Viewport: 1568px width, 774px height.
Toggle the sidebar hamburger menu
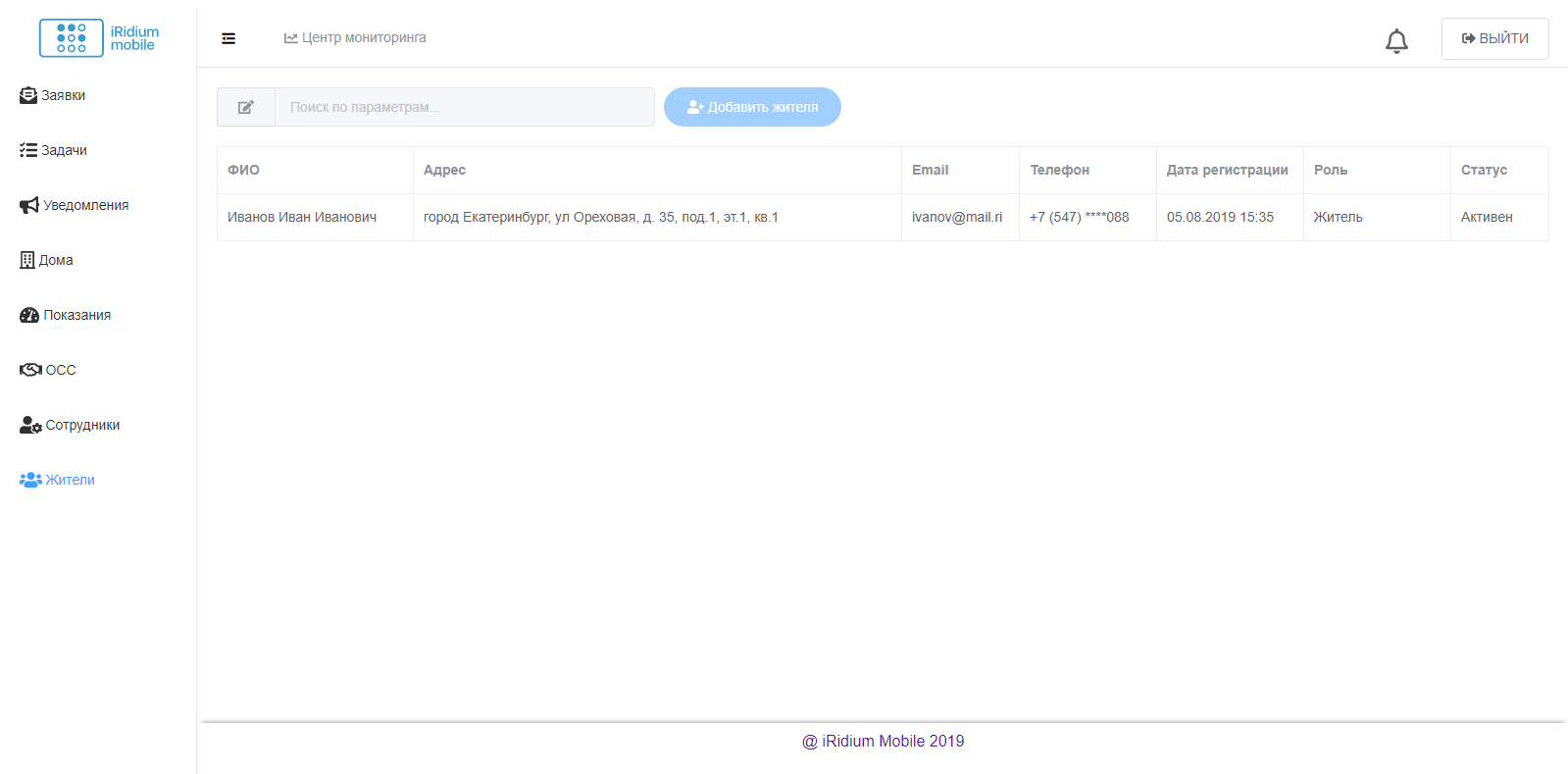point(228,38)
